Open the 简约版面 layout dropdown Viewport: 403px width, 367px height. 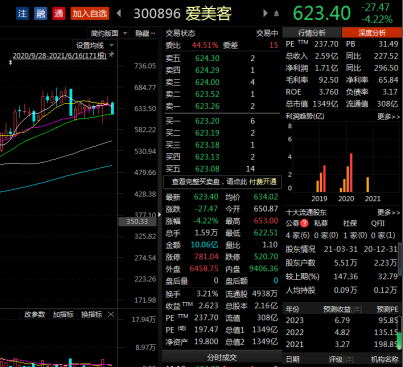(x=109, y=33)
